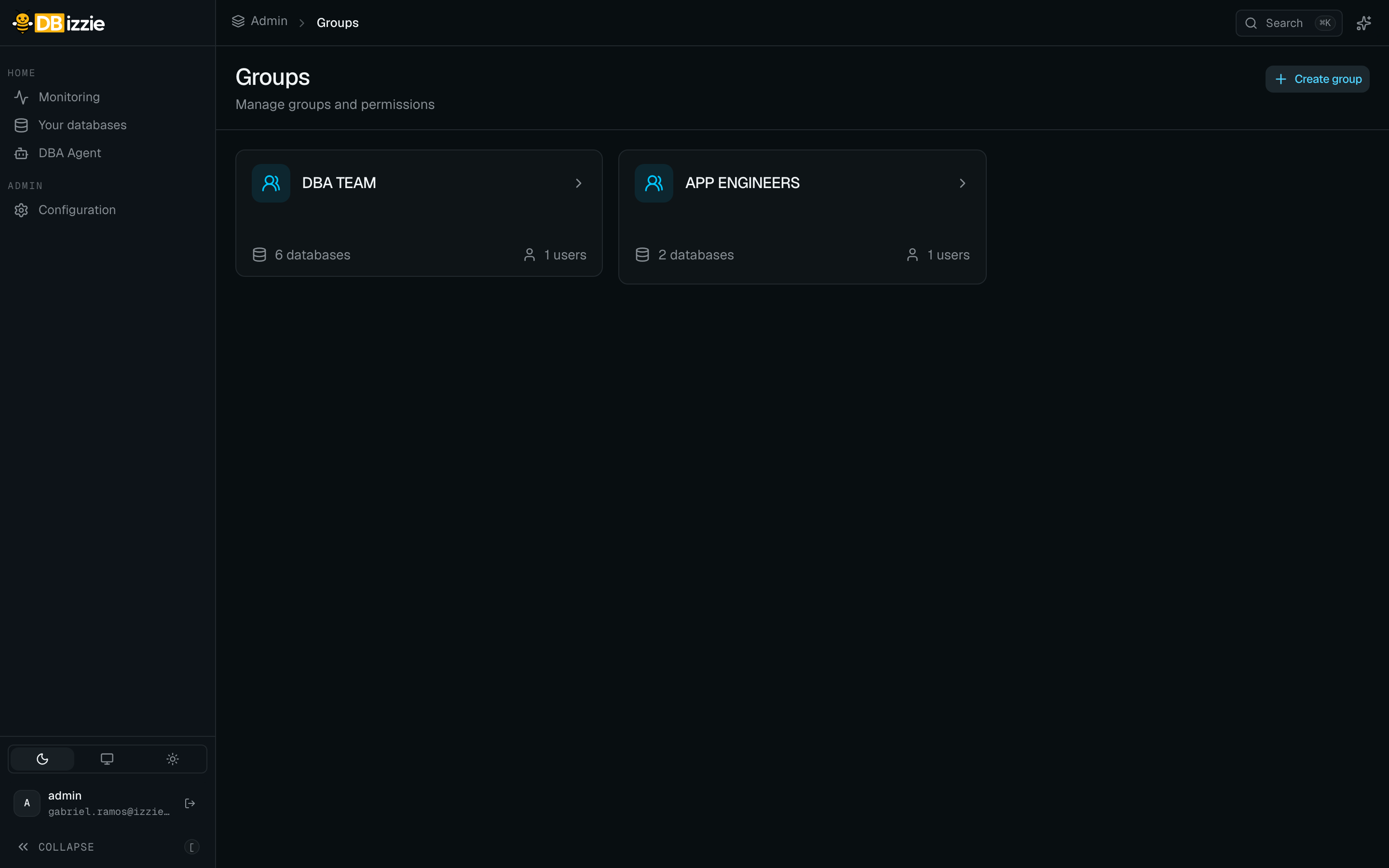The width and height of the screenshot is (1389, 868).
Task: Click the APP ENGINEERS group users icon
Action: [x=654, y=183]
